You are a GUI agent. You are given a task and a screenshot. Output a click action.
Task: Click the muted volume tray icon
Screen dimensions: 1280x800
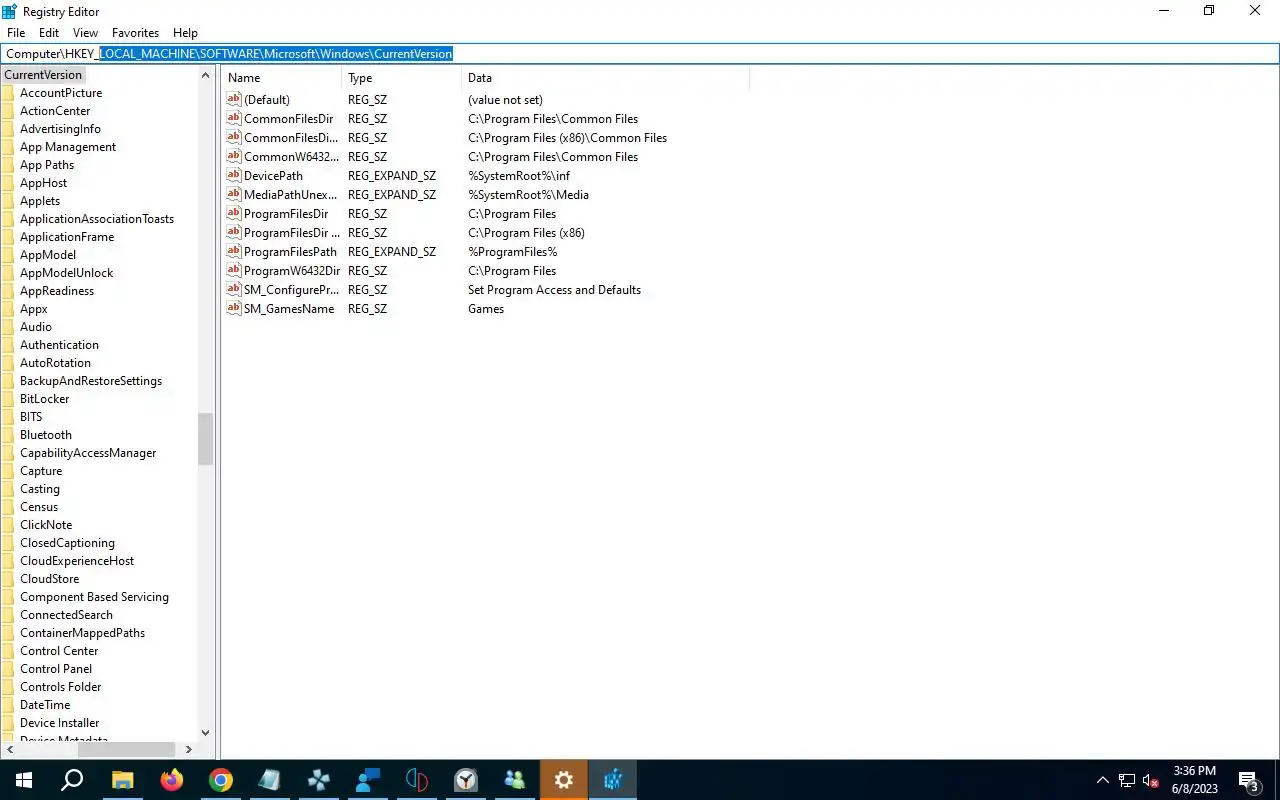click(x=1150, y=781)
